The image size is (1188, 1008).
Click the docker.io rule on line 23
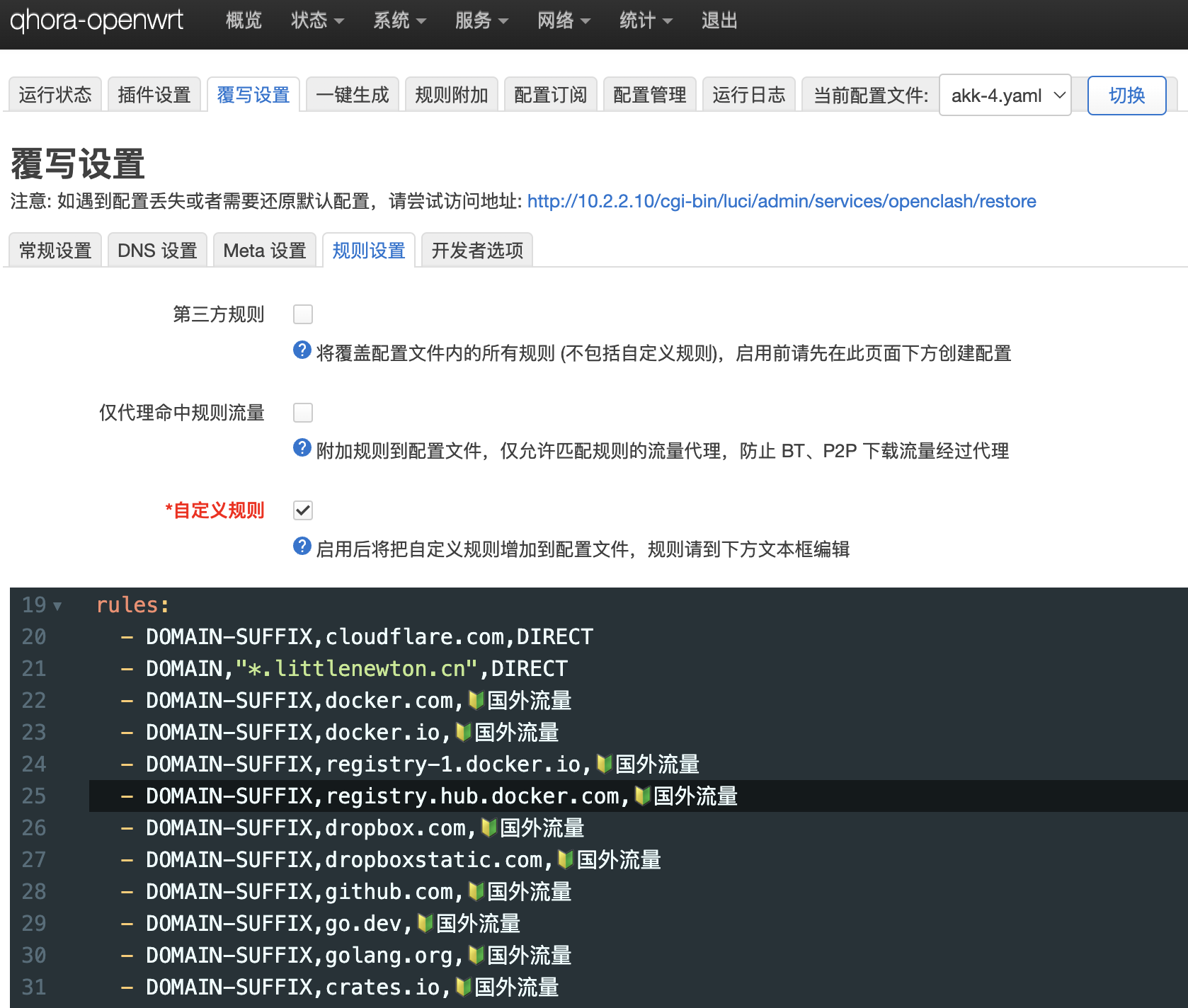pyautogui.click(x=340, y=733)
